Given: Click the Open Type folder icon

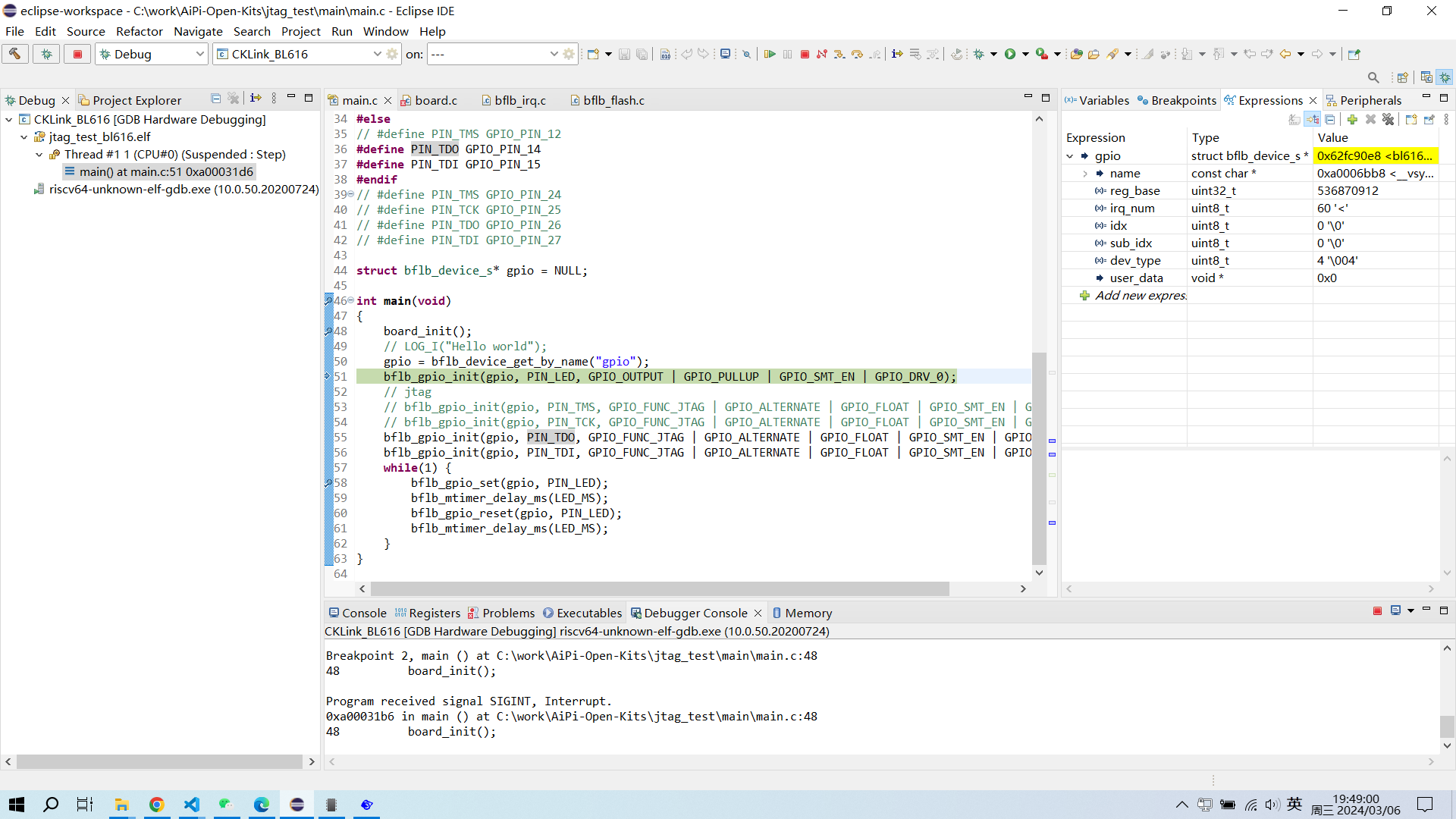Looking at the screenshot, I should 1076,54.
